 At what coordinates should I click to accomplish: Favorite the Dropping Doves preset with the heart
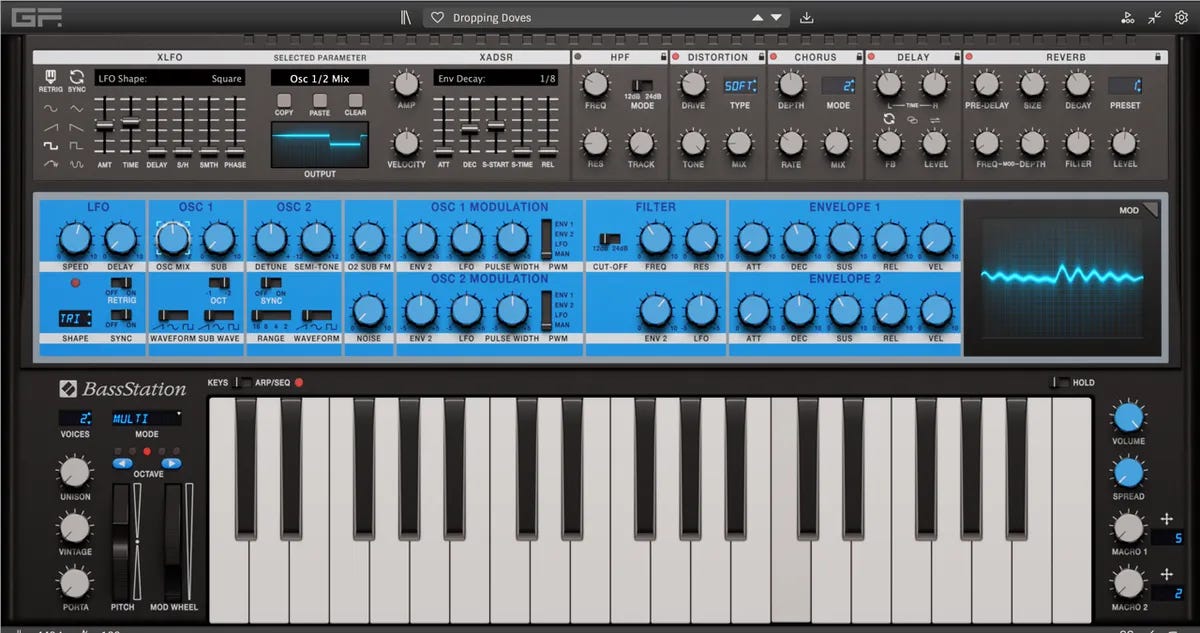pos(437,18)
